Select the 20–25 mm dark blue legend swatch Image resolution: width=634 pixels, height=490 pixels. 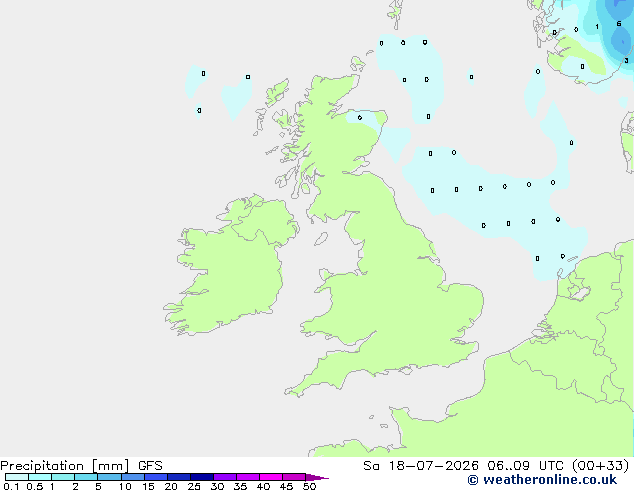(179, 477)
